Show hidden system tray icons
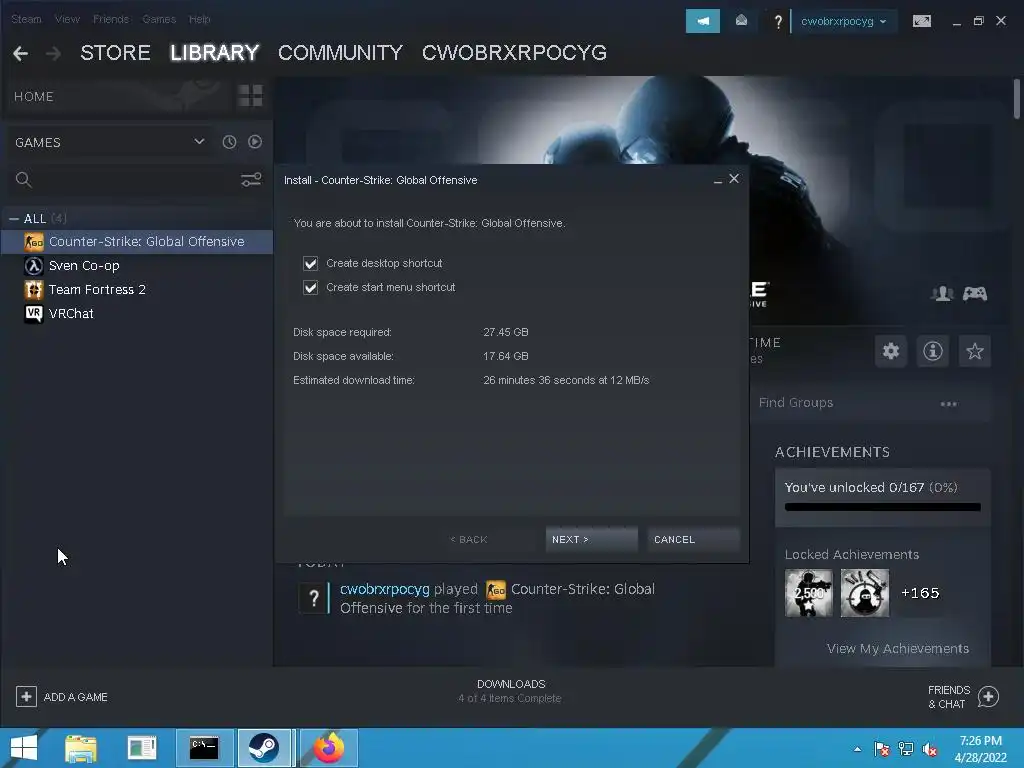 click(857, 749)
